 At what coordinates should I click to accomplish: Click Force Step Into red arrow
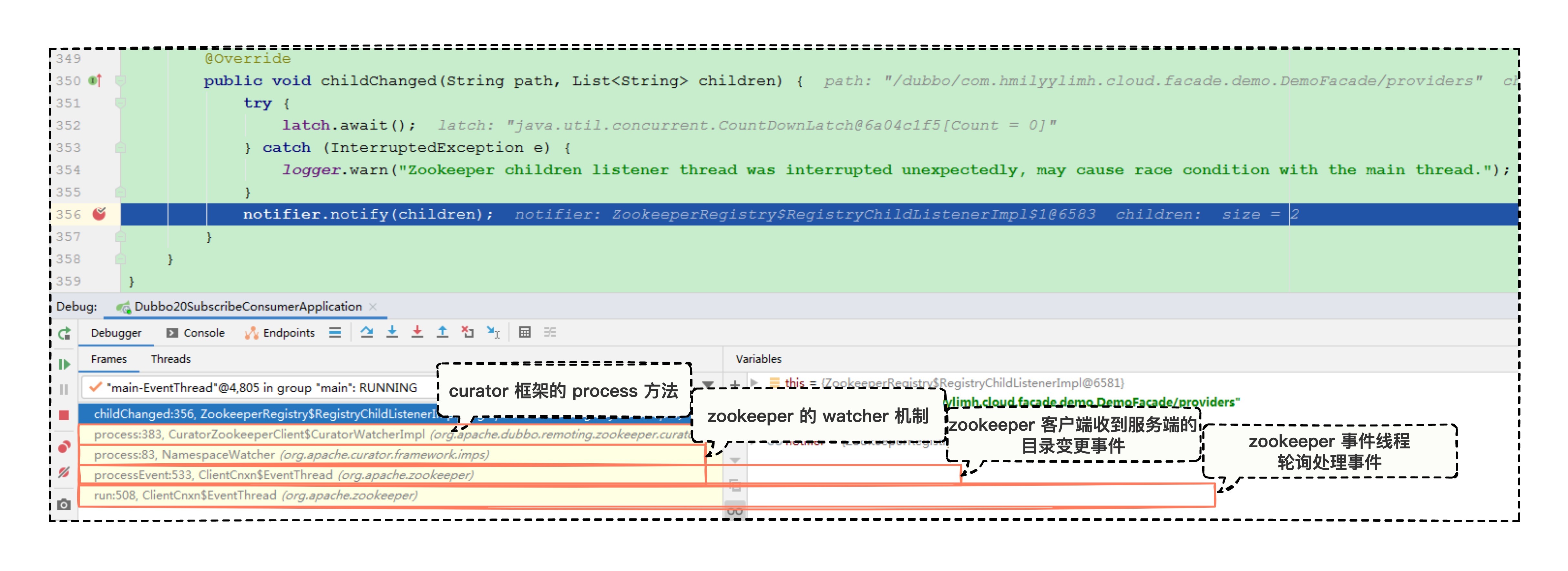(x=417, y=332)
